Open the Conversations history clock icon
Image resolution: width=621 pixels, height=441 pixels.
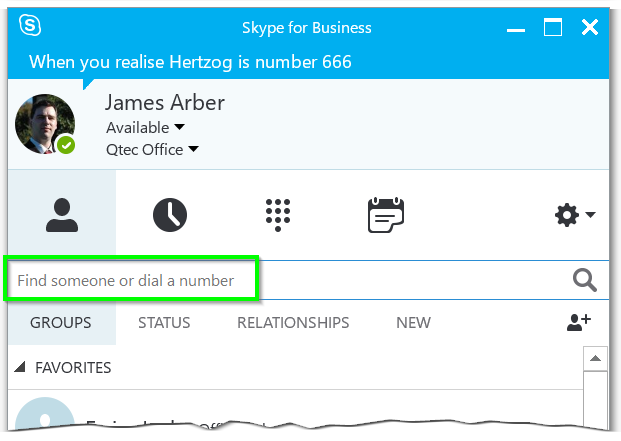[x=170, y=215]
